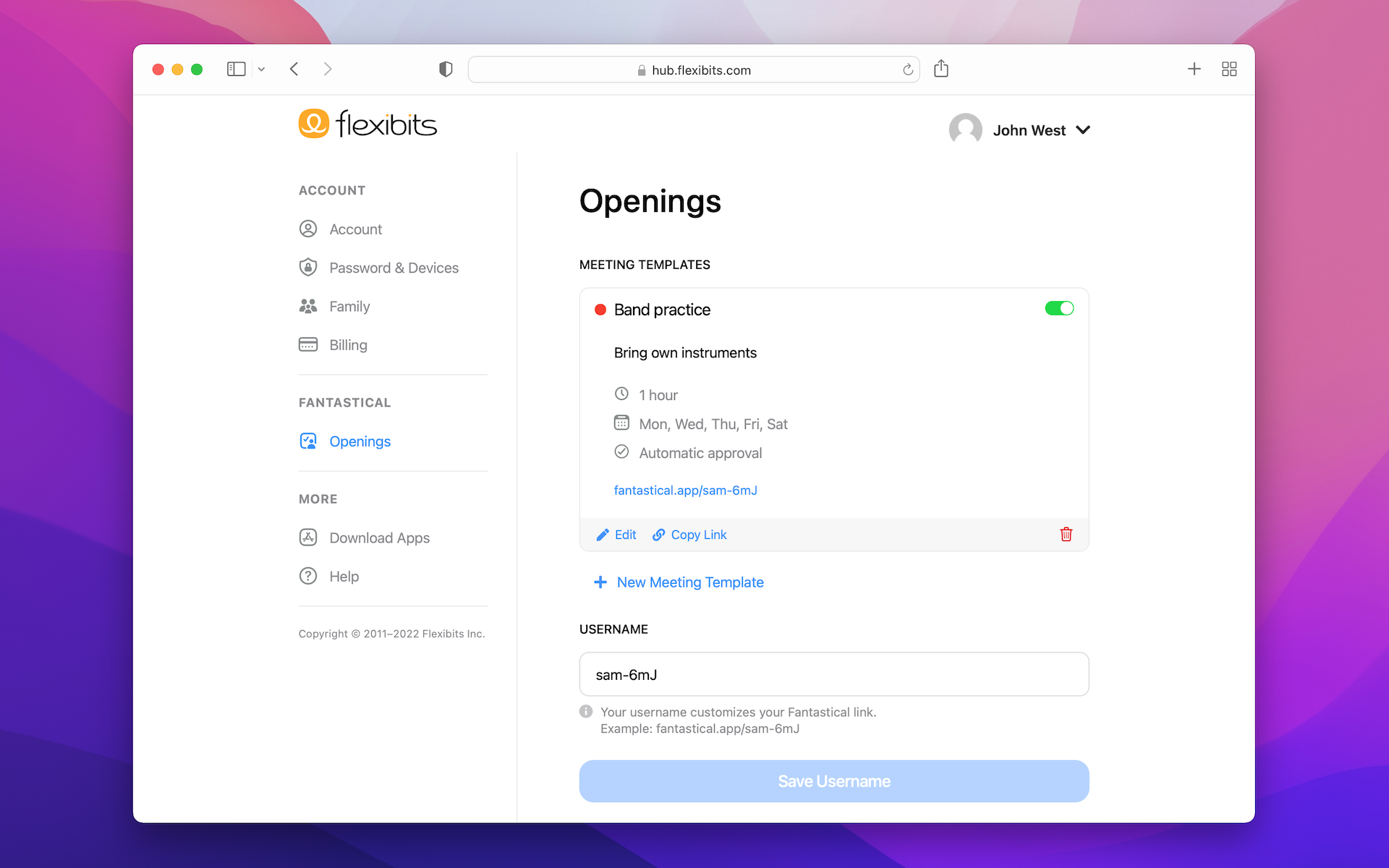Edit the Band practice template
Screen dimensions: 1389x868
click(616, 535)
